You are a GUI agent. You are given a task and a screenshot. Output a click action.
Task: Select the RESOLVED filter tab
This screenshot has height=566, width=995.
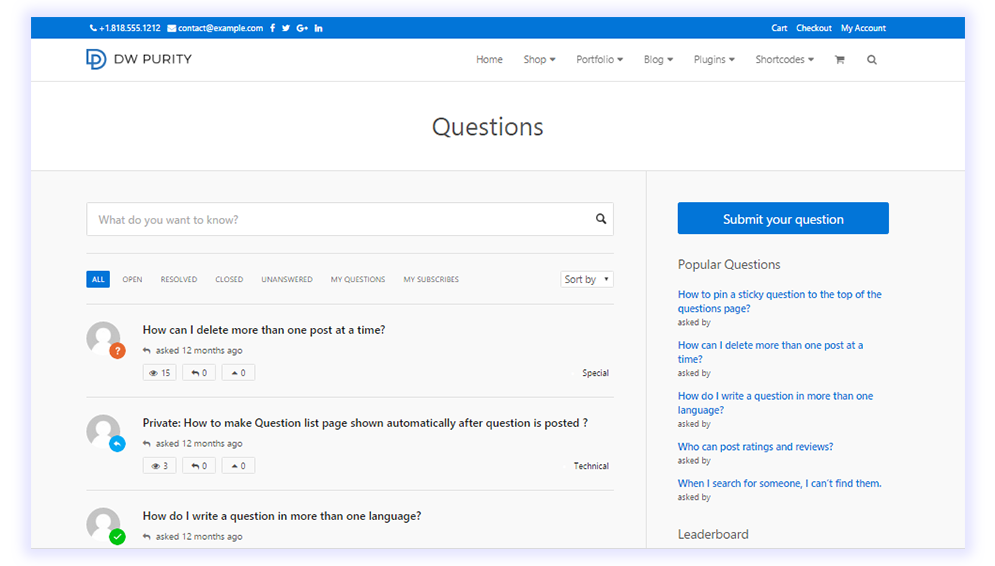point(178,279)
